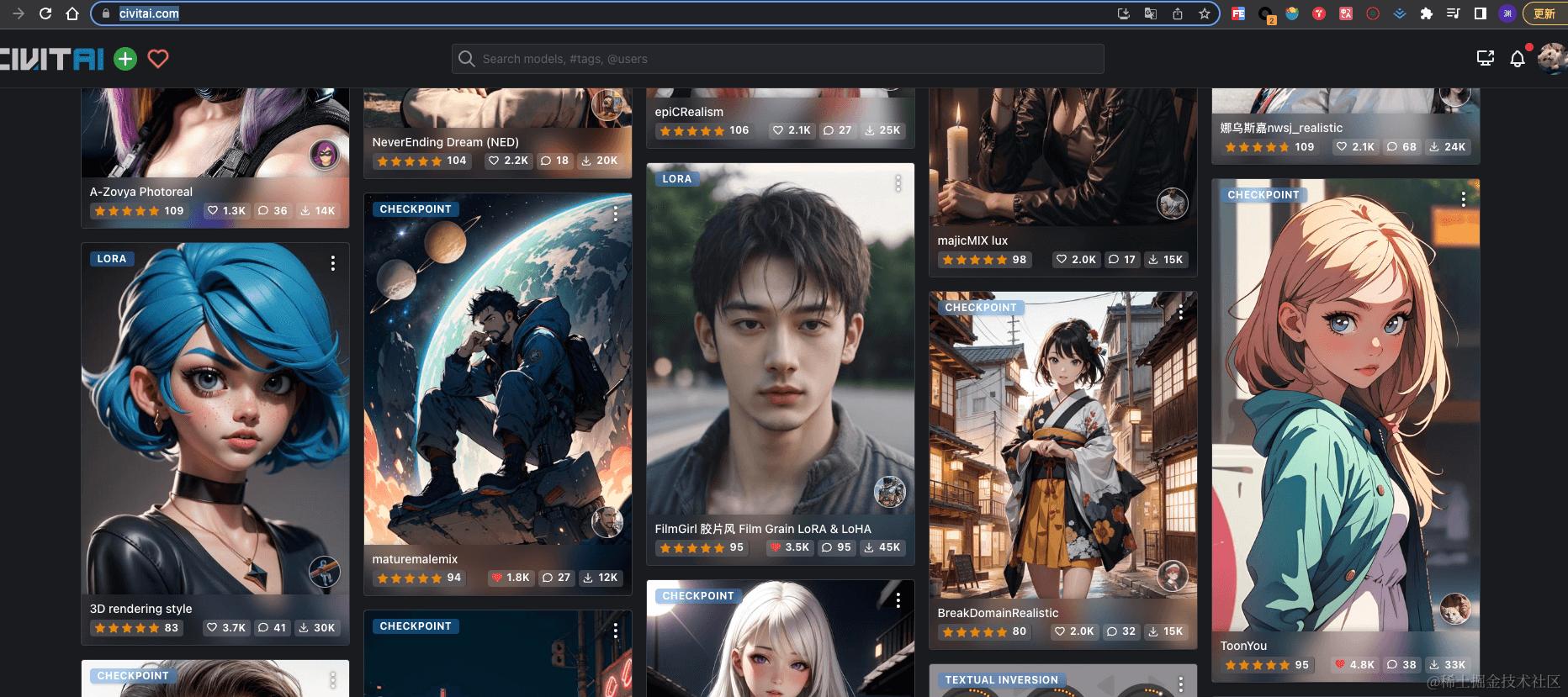Click 45K downloads on FilmGirl card
This screenshot has height=697, width=1568.
pyautogui.click(x=882, y=547)
